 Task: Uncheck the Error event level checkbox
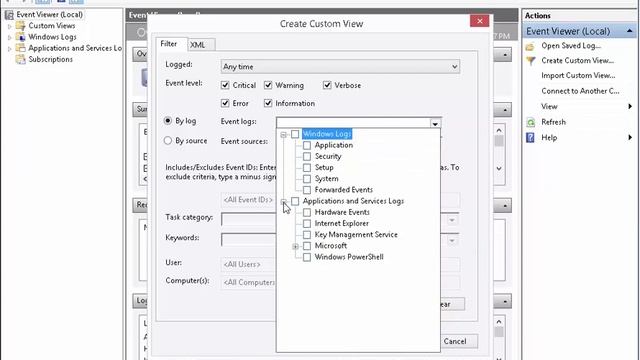[225, 103]
